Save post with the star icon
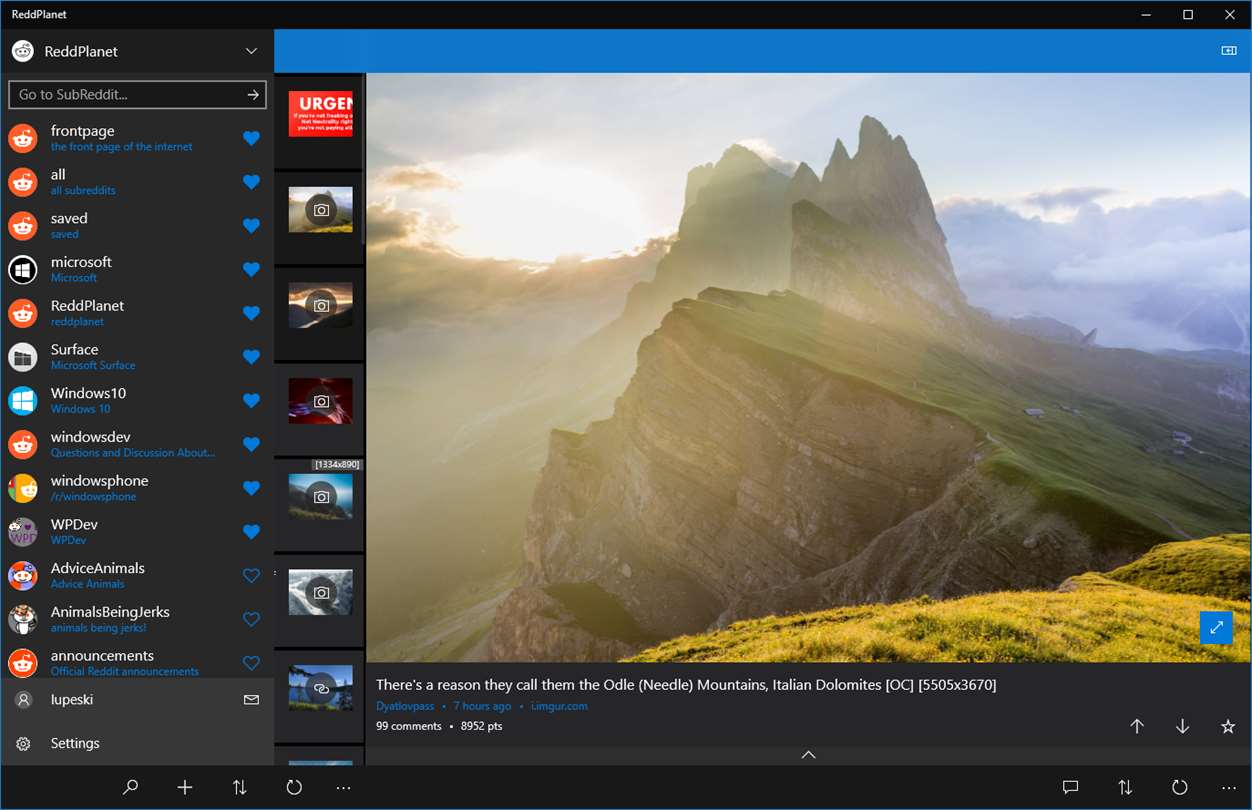The height and width of the screenshot is (810, 1252). tap(1228, 727)
